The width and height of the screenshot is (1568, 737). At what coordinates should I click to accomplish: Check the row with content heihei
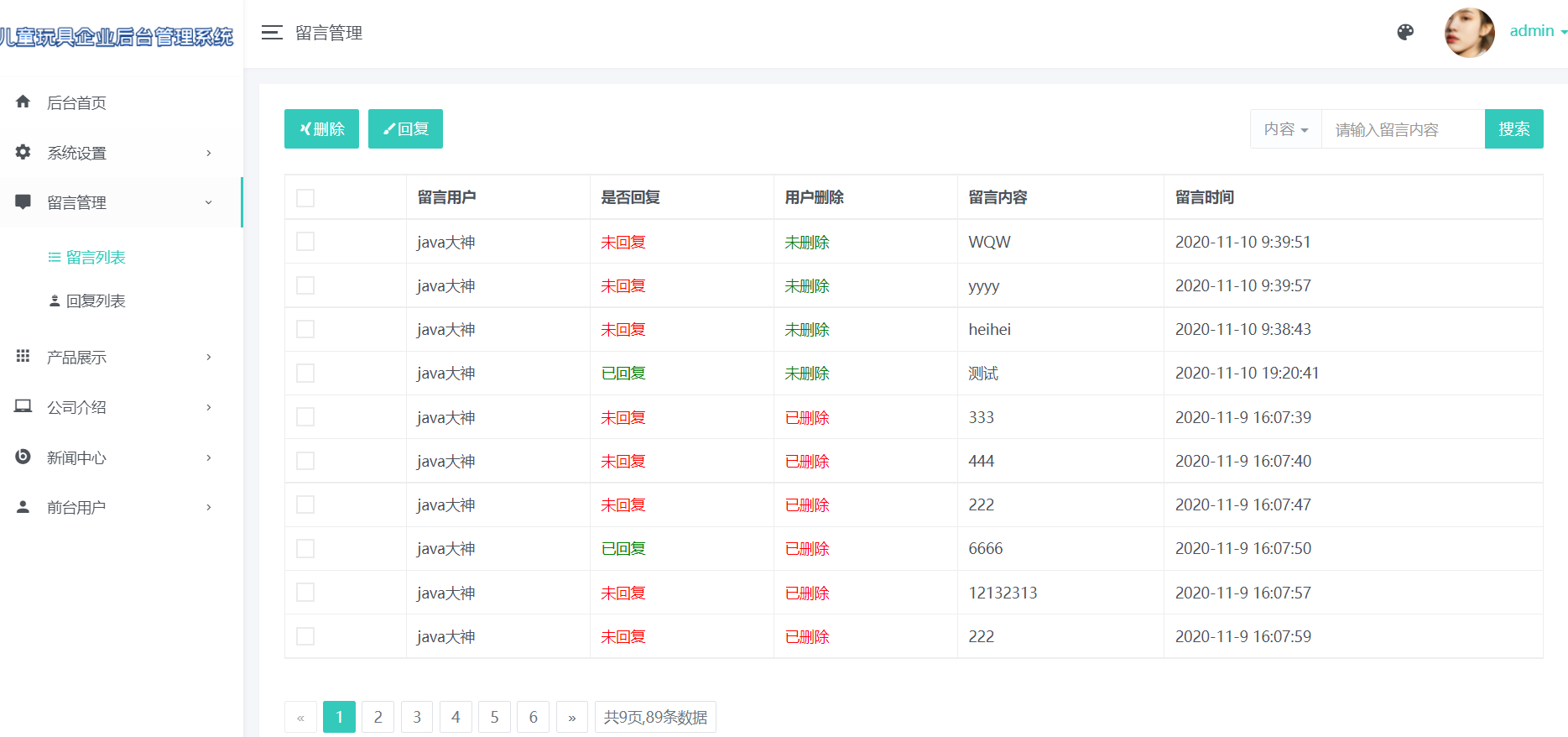(305, 329)
